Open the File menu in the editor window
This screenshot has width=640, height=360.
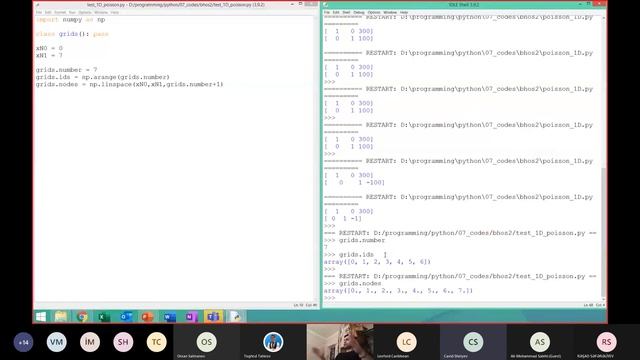click(x=39, y=13)
